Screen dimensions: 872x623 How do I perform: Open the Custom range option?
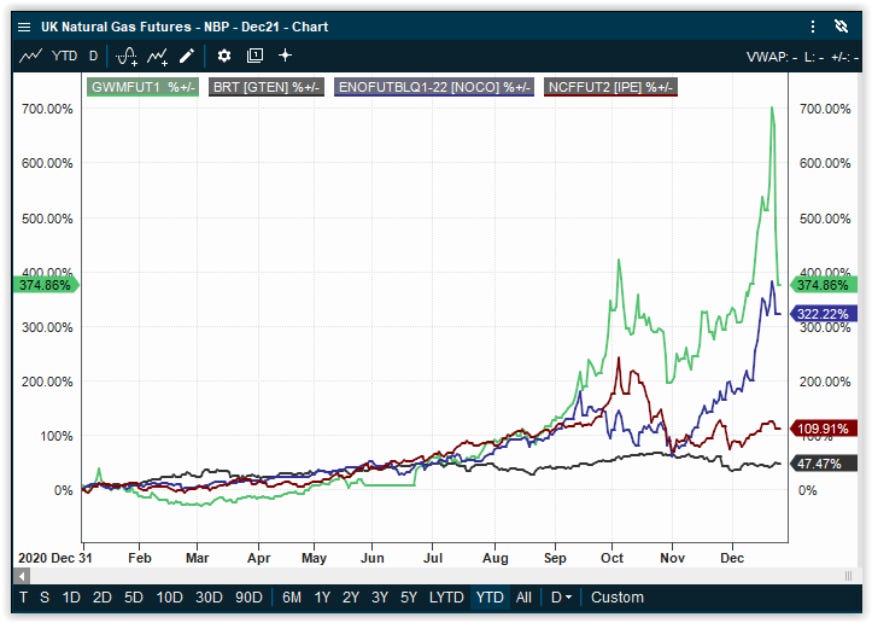pyautogui.click(x=617, y=597)
